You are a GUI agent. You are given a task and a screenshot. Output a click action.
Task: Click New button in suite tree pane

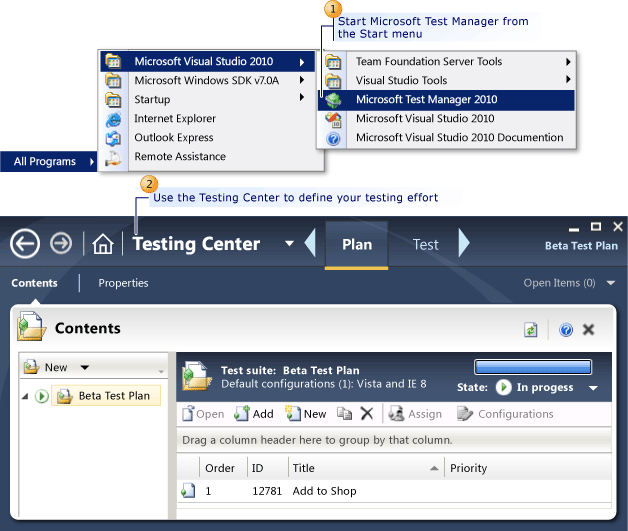[x=46, y=367]
